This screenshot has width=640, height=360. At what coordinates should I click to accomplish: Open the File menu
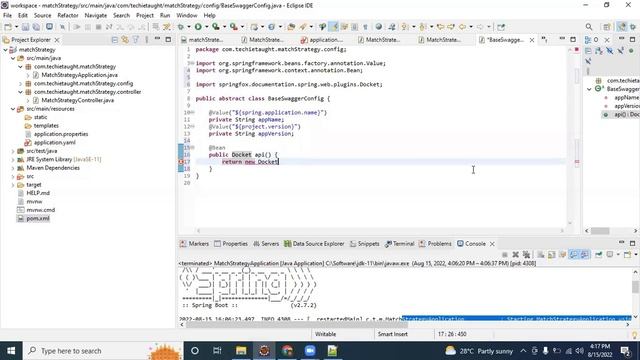(7, 15)
